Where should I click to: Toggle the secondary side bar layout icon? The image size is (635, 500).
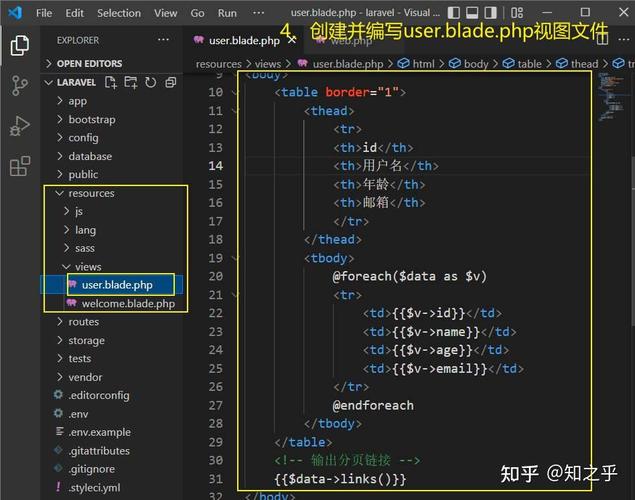(490, 13)
